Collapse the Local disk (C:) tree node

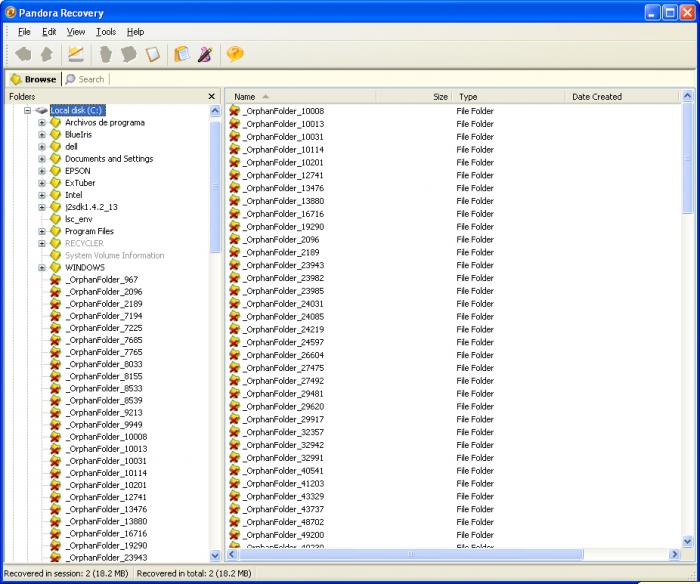pos(28,110)
